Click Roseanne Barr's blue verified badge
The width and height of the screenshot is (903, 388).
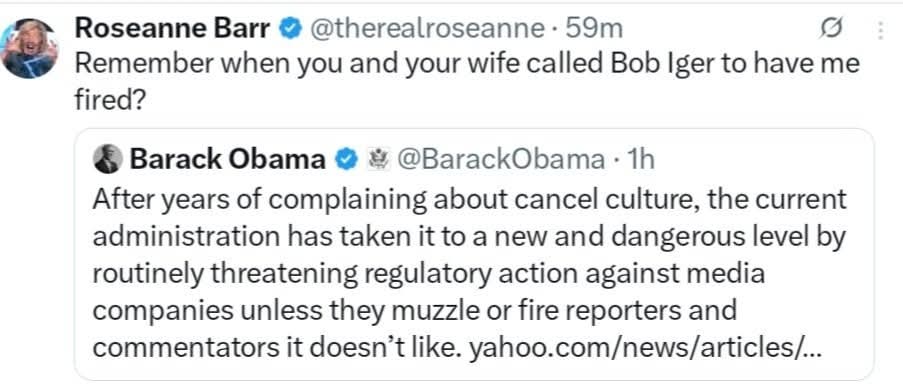point(289,29)
